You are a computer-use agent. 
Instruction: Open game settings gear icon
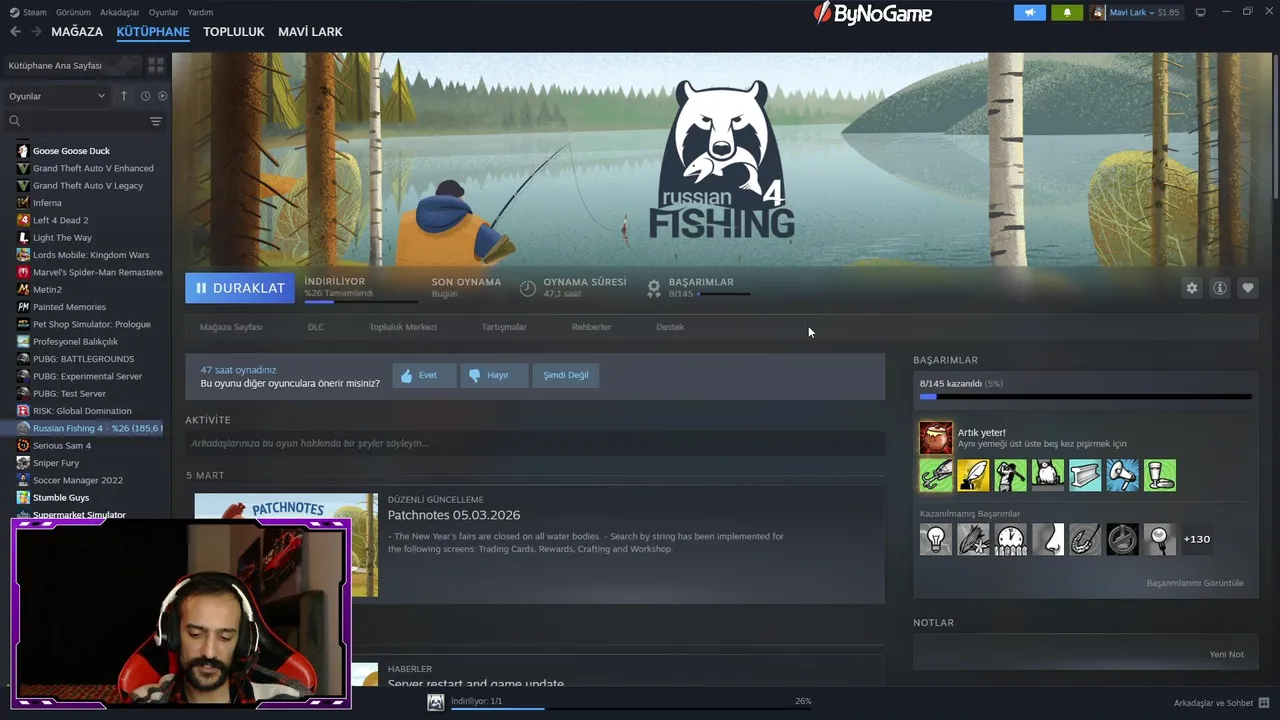tap(1191, 288)
